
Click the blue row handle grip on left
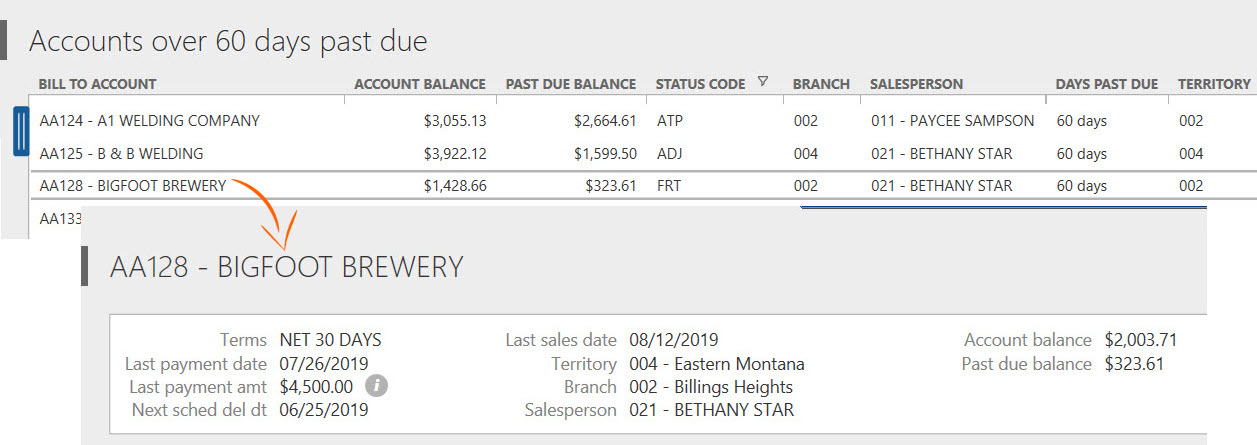(x=21, y=130)
